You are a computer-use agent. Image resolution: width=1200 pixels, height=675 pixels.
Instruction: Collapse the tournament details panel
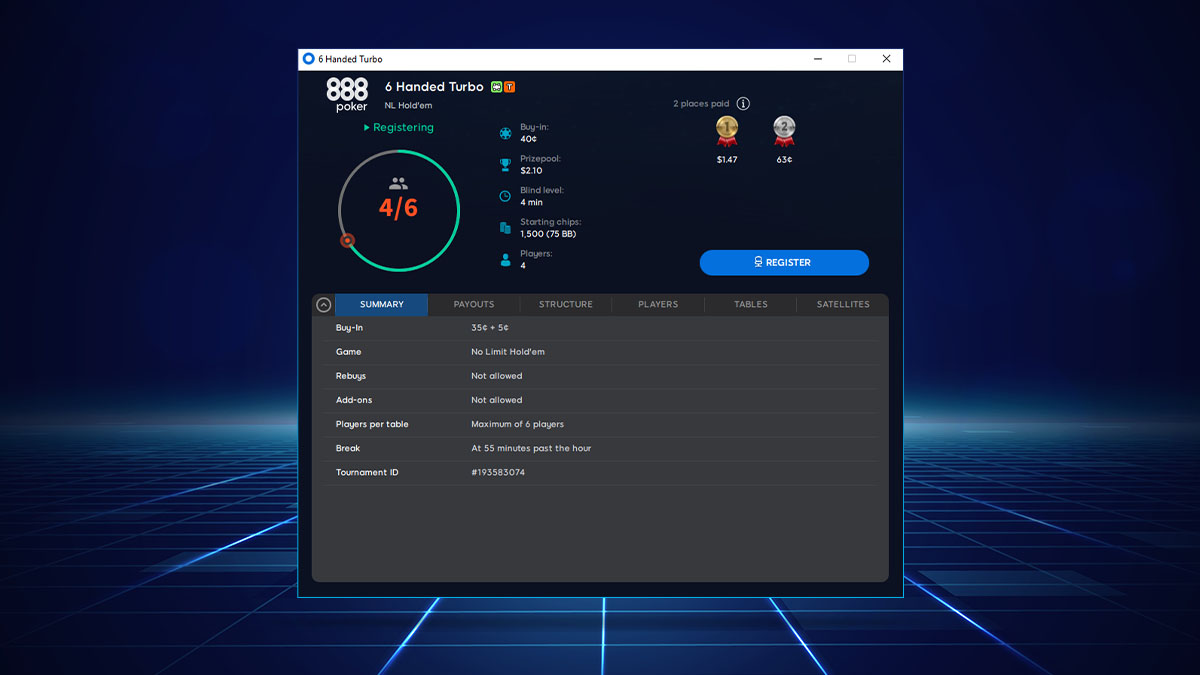(x=322, y=304)
